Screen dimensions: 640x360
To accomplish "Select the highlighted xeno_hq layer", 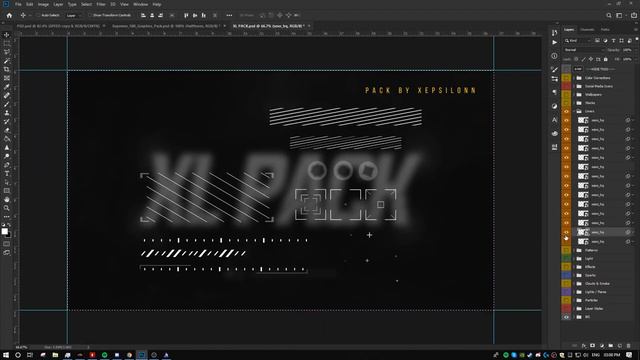I will pos(603,232).
